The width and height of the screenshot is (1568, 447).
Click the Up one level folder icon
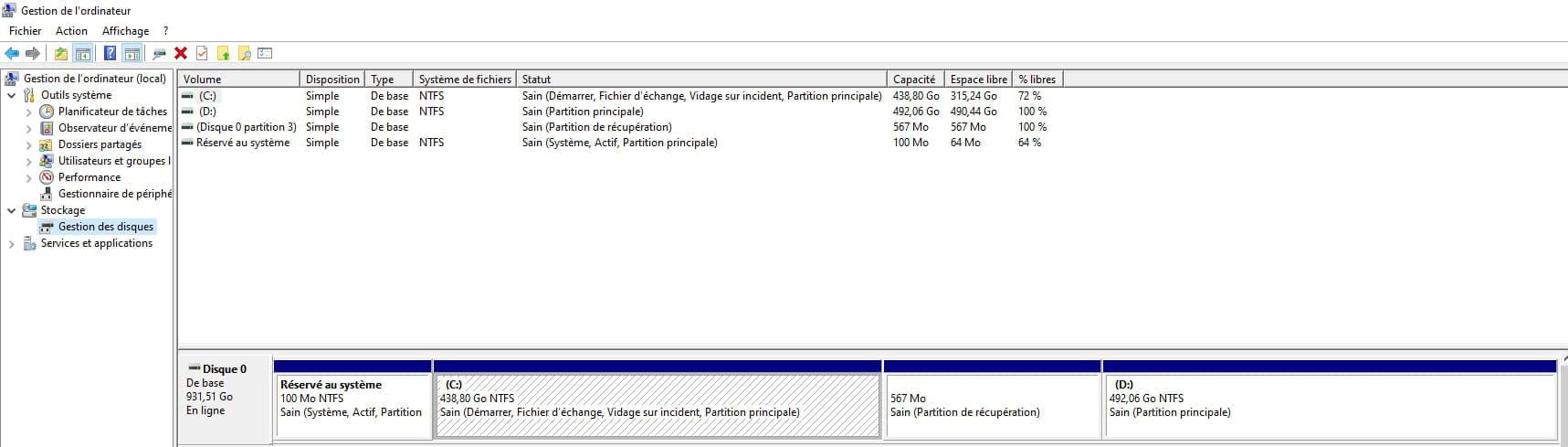[x=61, y=53]
